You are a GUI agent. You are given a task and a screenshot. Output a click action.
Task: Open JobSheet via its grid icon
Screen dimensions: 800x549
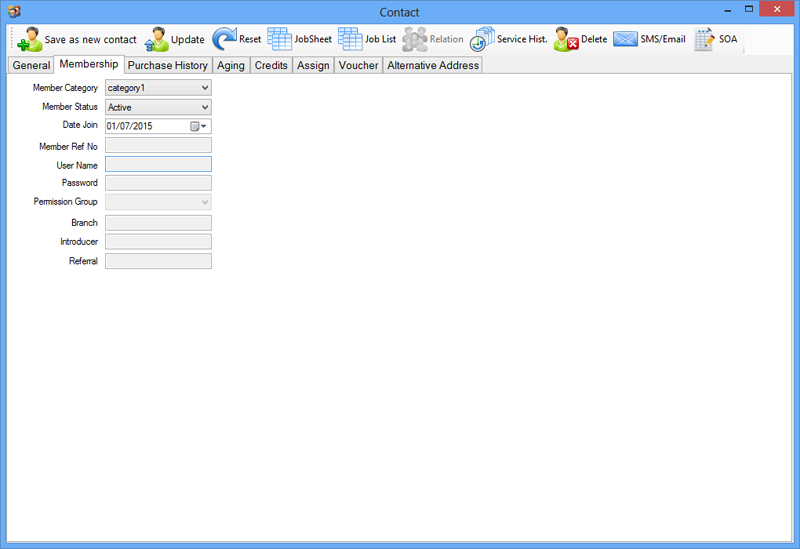tap(280, 39)
